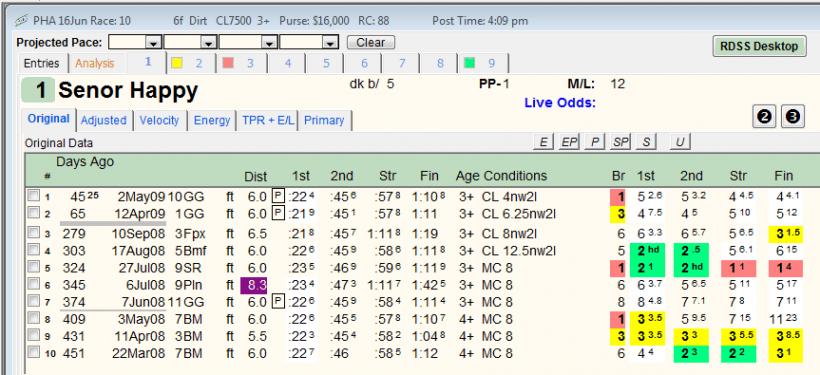Click the green square on tab 9
820x375 pixels.
point(470,63)
